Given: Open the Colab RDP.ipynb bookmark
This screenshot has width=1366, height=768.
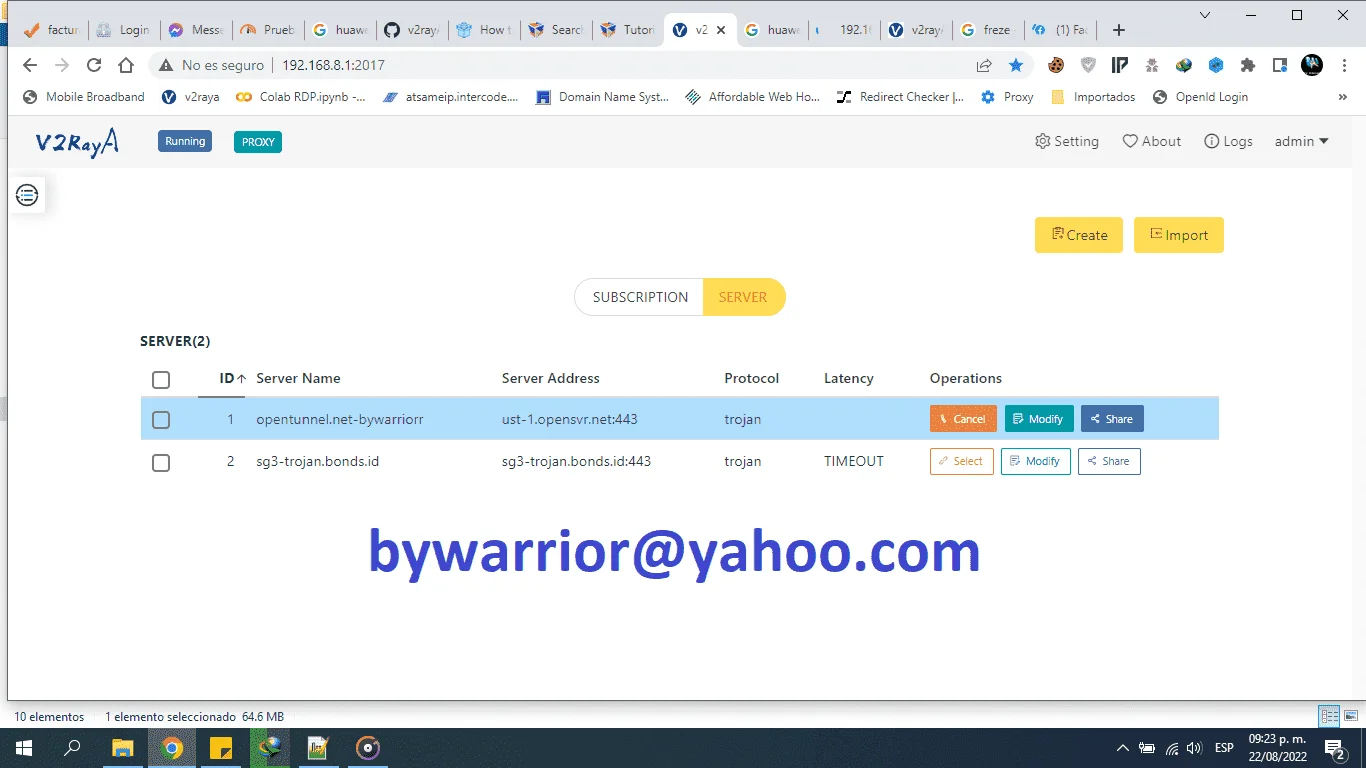Looking at the screenshot, I should 301,97.
